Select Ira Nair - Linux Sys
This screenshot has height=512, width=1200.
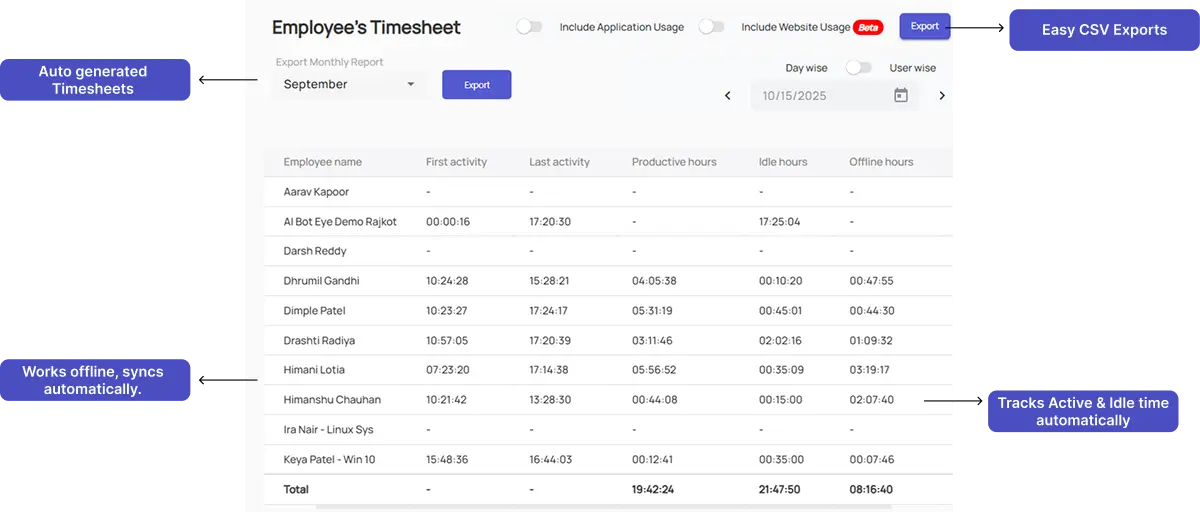[x=328, y=430]
